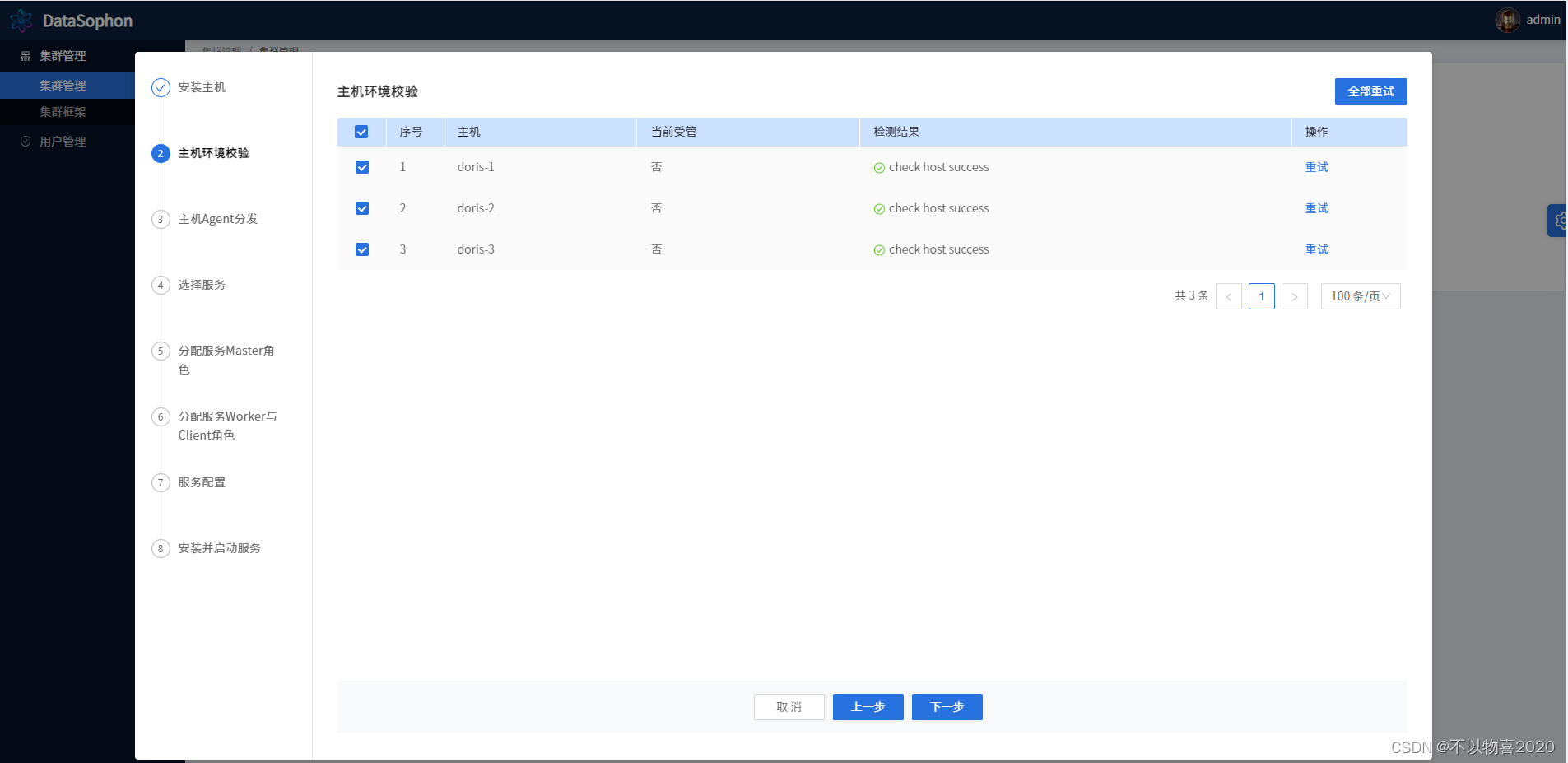The image size is (1568, 763).
Task: Click step 3 circle 主机Agent分发
Action: point(161,219)
